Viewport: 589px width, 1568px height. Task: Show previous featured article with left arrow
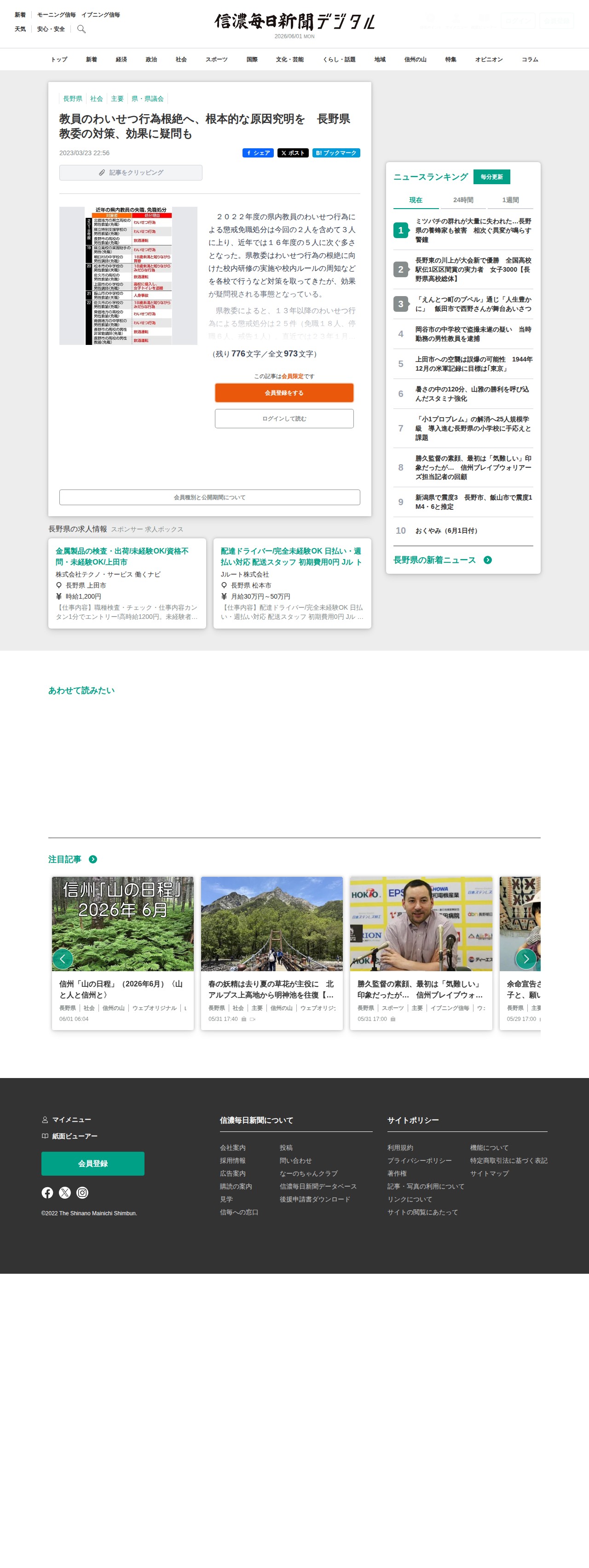coord(63,959)
